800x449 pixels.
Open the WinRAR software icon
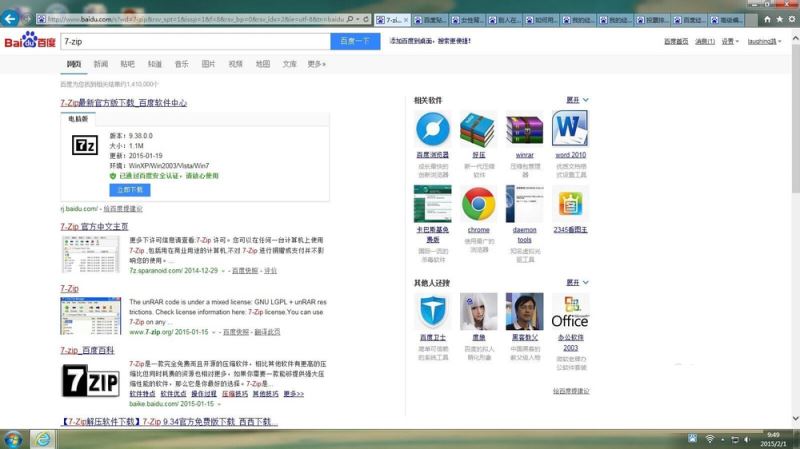coord(524,130)
